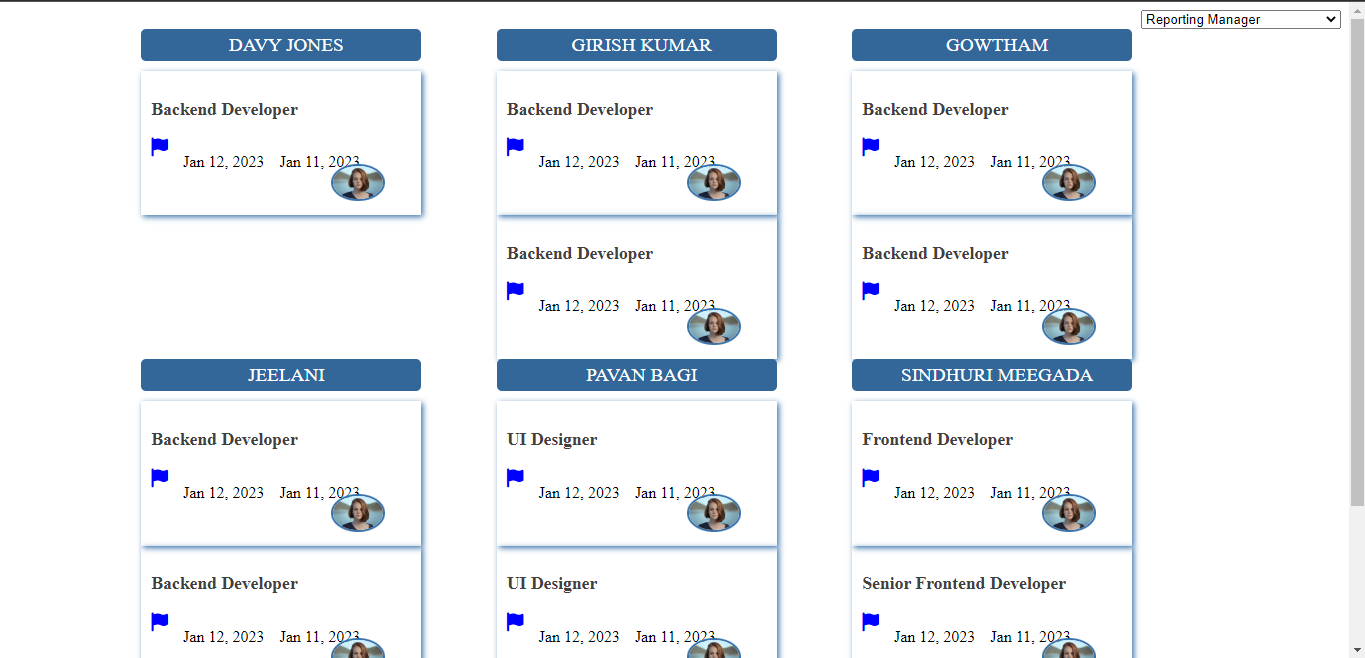1365x658 pixels.
Task: Click Jan 12, 2023 in Gowtham's bottom card
Action: [x=934, y=306]
